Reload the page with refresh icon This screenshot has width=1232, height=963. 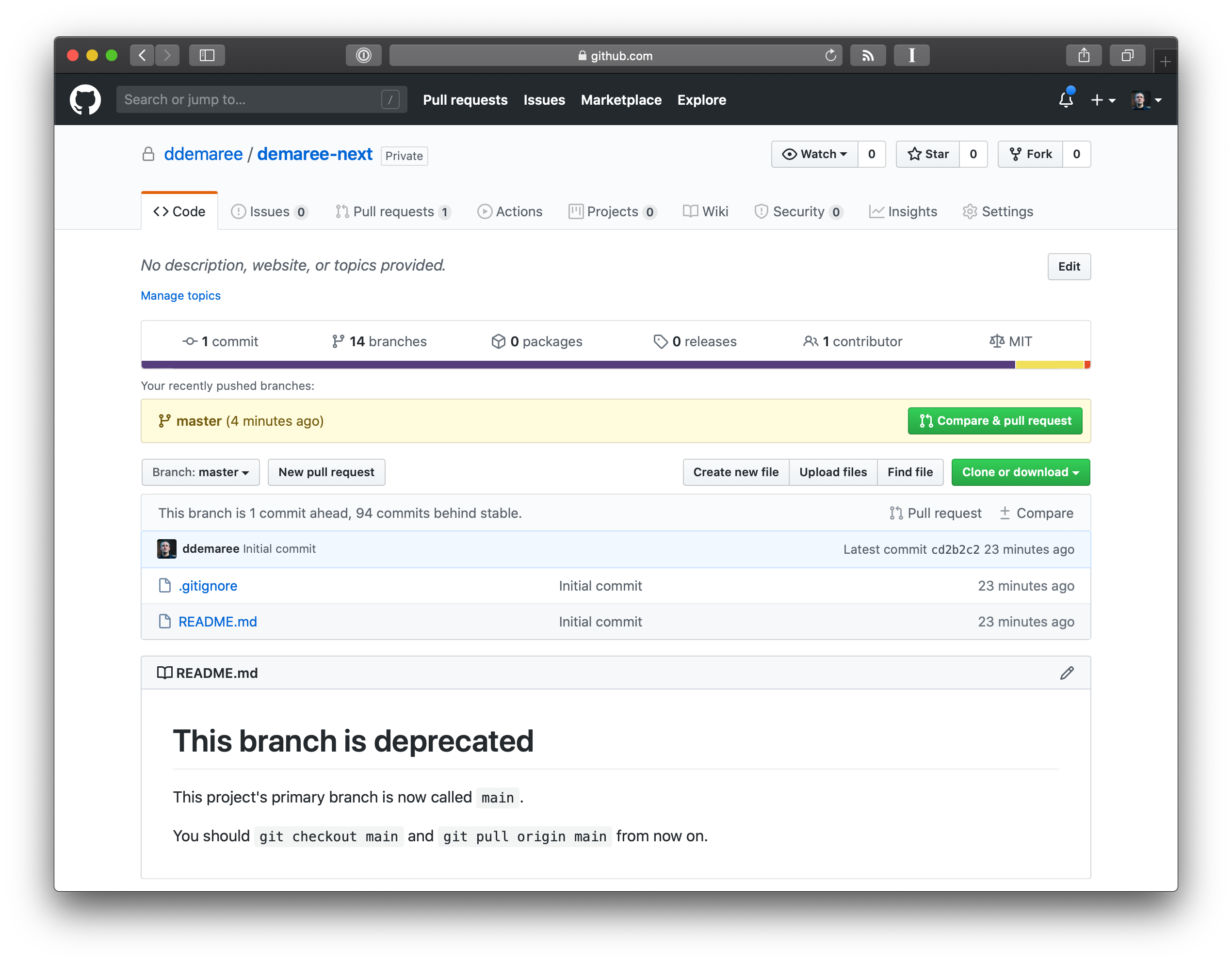[x=830, y=55]
